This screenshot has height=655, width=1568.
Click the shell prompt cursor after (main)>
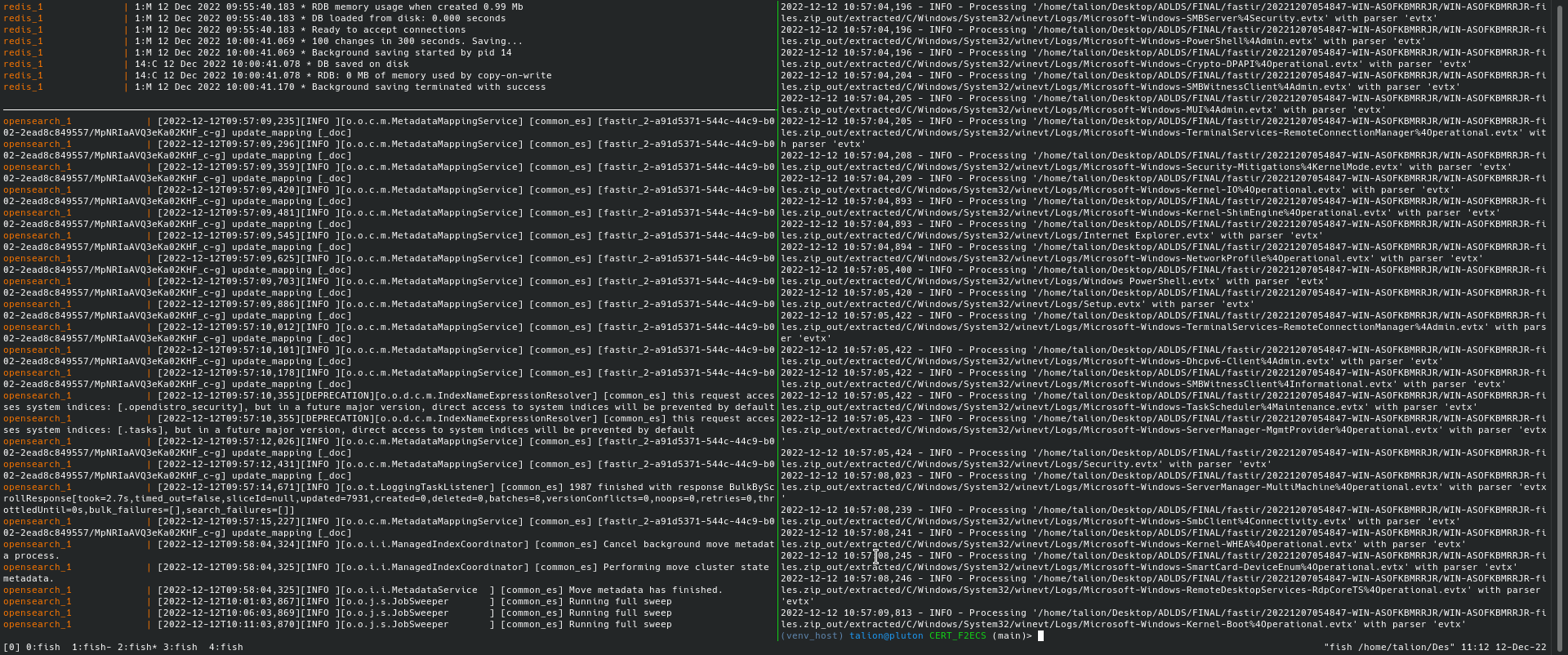coord(1040,635)
